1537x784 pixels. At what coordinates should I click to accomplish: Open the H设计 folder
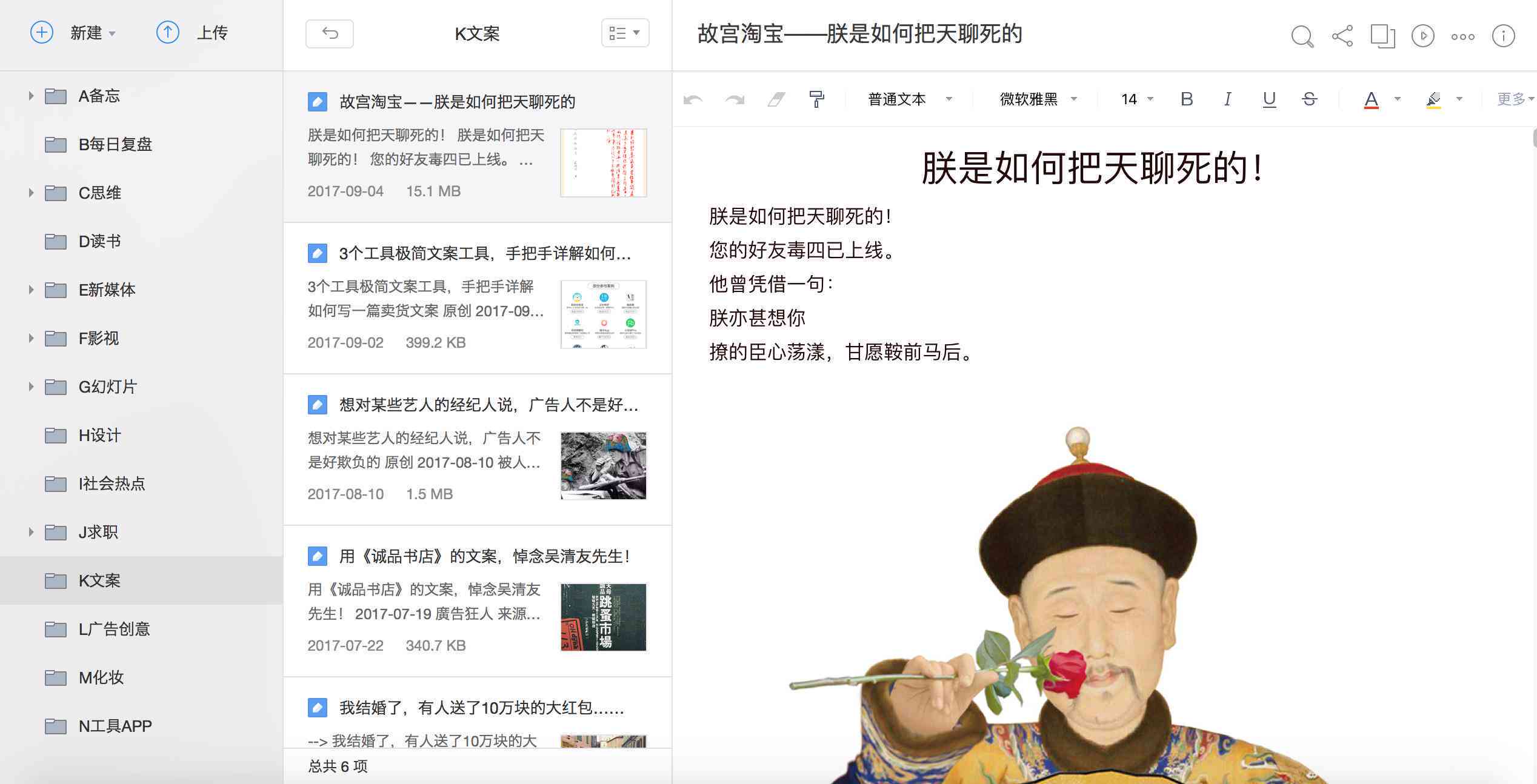pyautogui.click(x=141, y=435)
